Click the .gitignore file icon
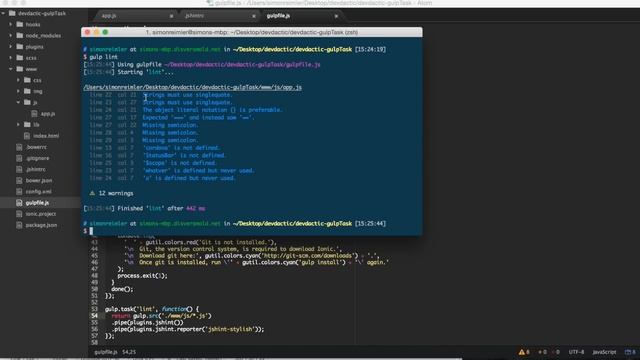This screenshot has height=360, width=640. (19, 158)
